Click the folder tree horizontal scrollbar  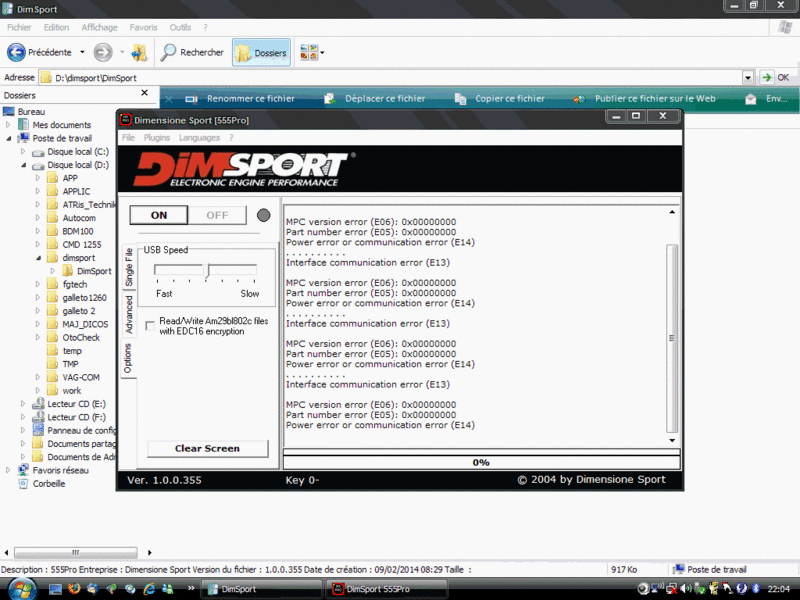76,552
